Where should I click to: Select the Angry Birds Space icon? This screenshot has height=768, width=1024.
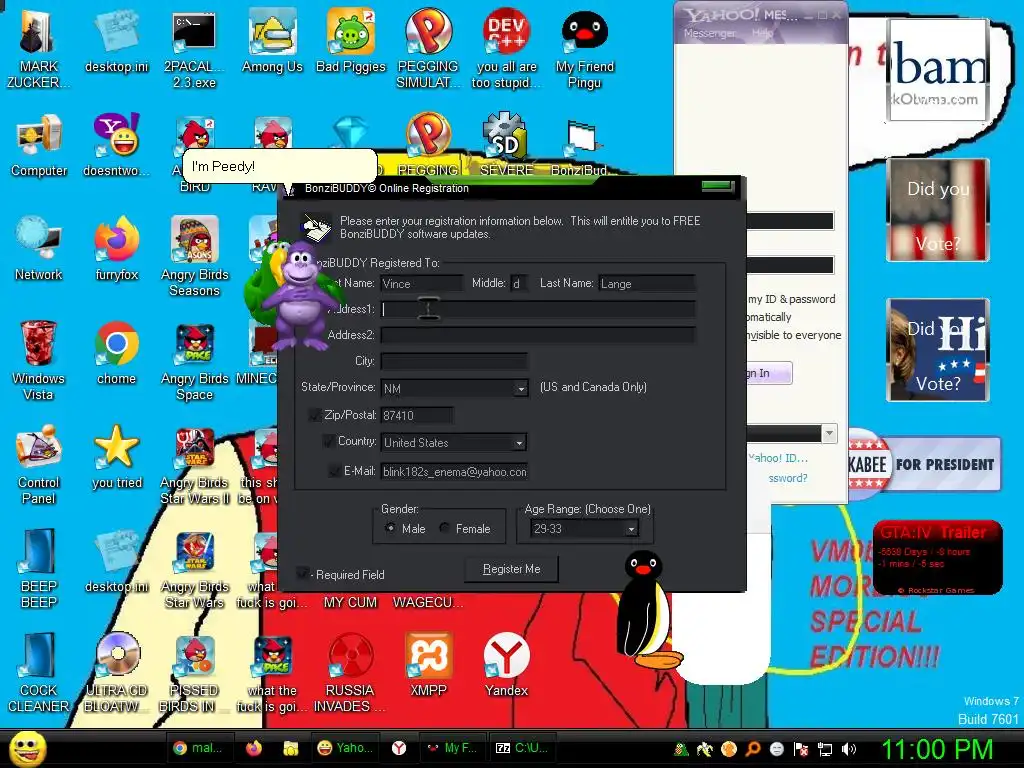(195, 360)
